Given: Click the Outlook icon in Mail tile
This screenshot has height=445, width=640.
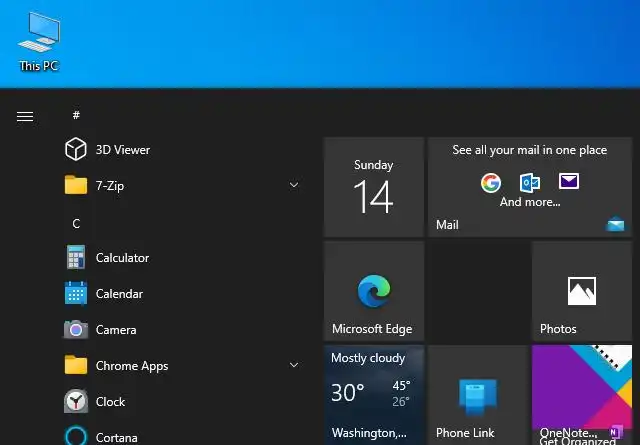Looking at the screenshot, I should (x=530, y=182).
